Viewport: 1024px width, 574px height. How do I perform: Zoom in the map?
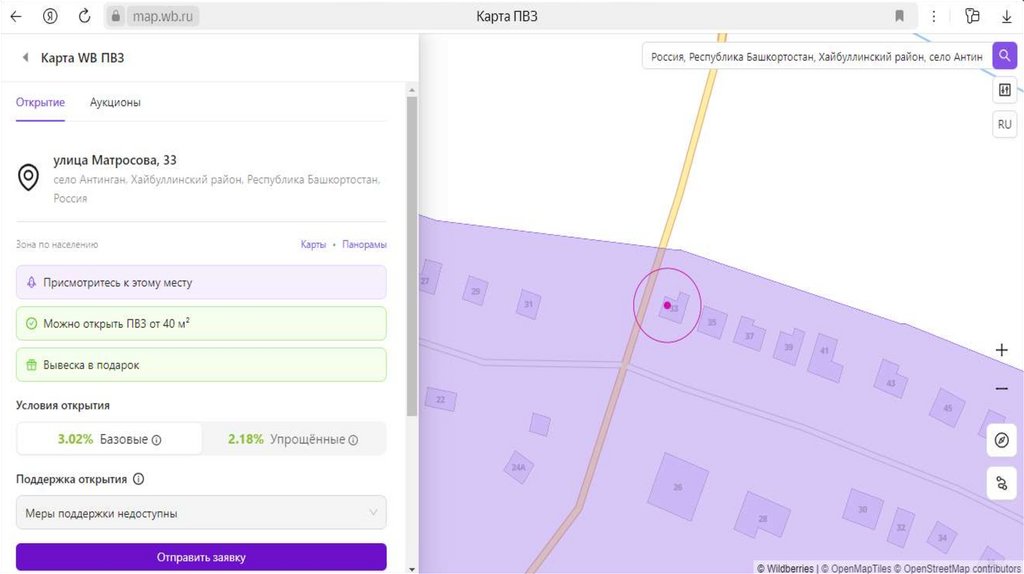[x=1001, y=350]
